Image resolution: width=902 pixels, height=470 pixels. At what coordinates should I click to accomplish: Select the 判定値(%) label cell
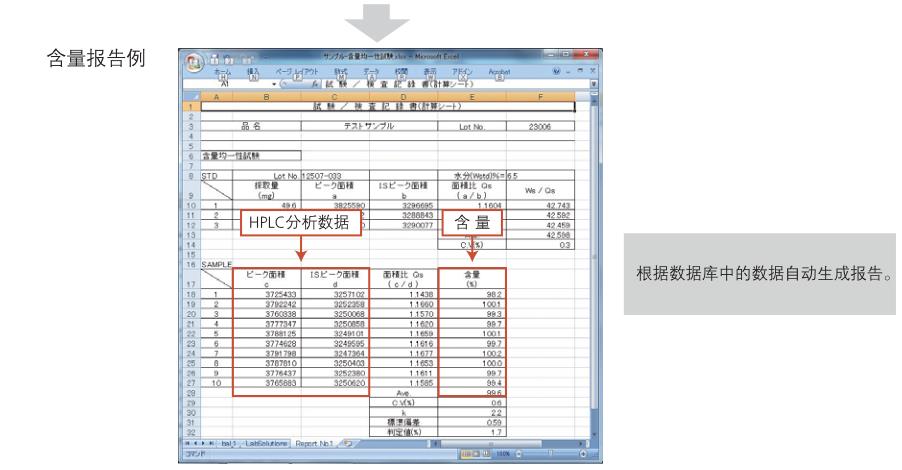[x=403, y=432]
